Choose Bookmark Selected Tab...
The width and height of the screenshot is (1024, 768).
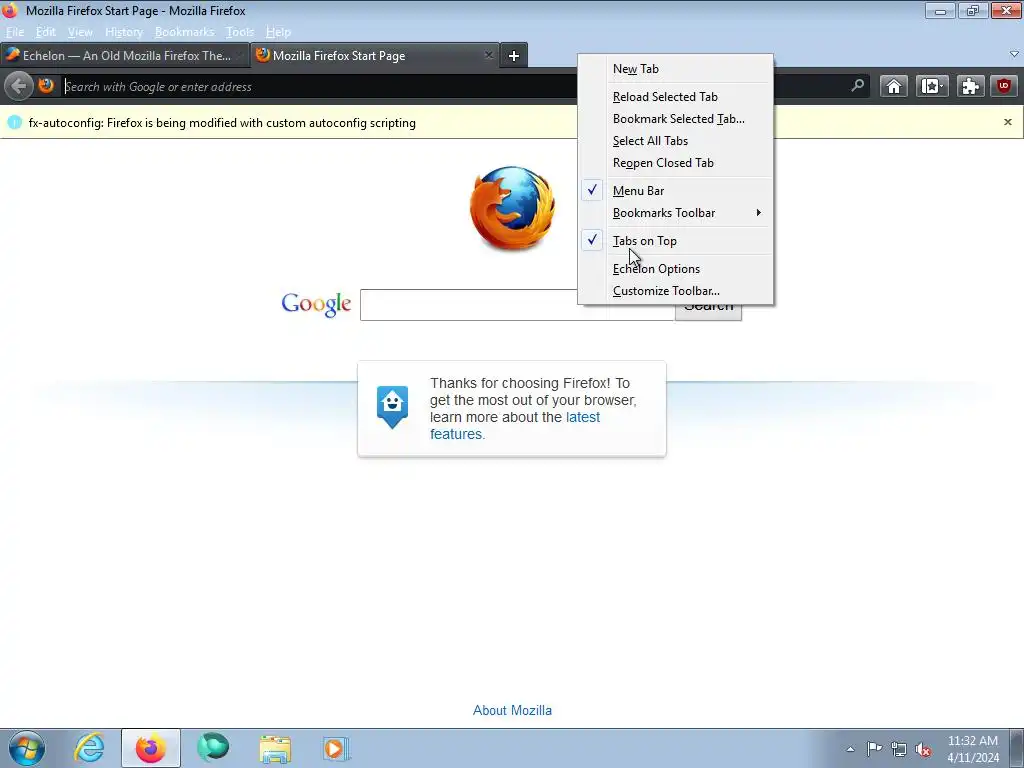pos(675,119)
